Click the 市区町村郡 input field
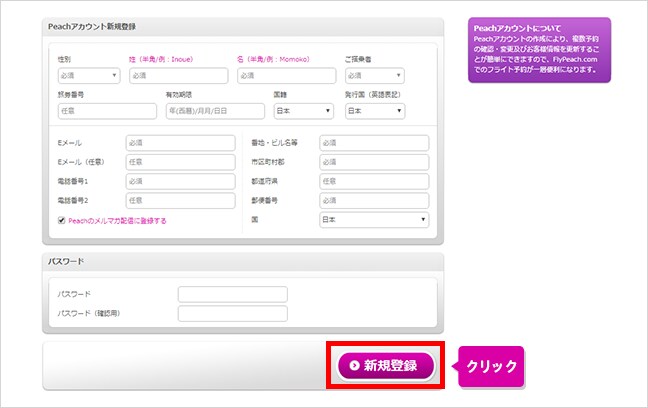The height and width of the screenshot is (408, 648). pos(374,162)
